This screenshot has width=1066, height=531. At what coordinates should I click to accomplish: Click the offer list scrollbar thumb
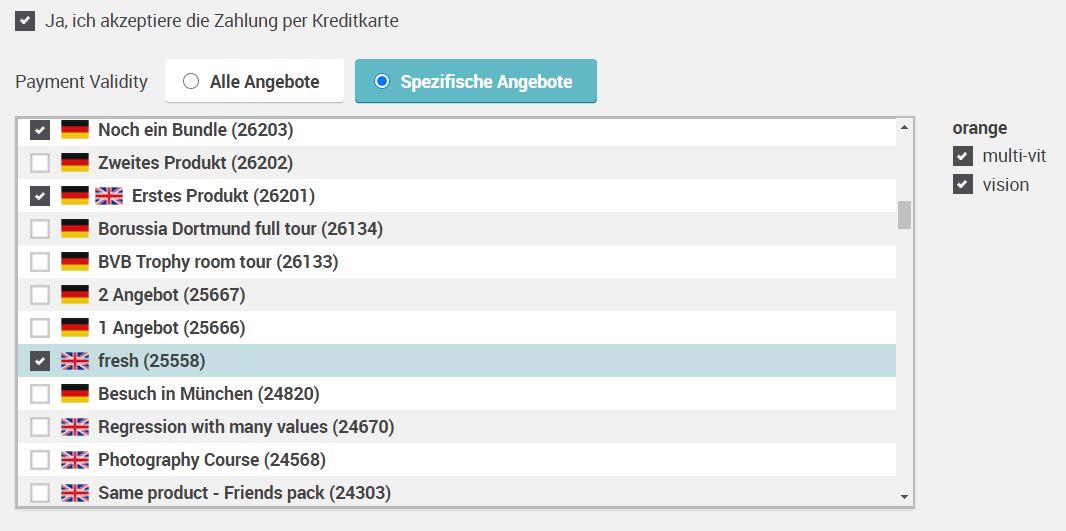[x=904, y=215]
